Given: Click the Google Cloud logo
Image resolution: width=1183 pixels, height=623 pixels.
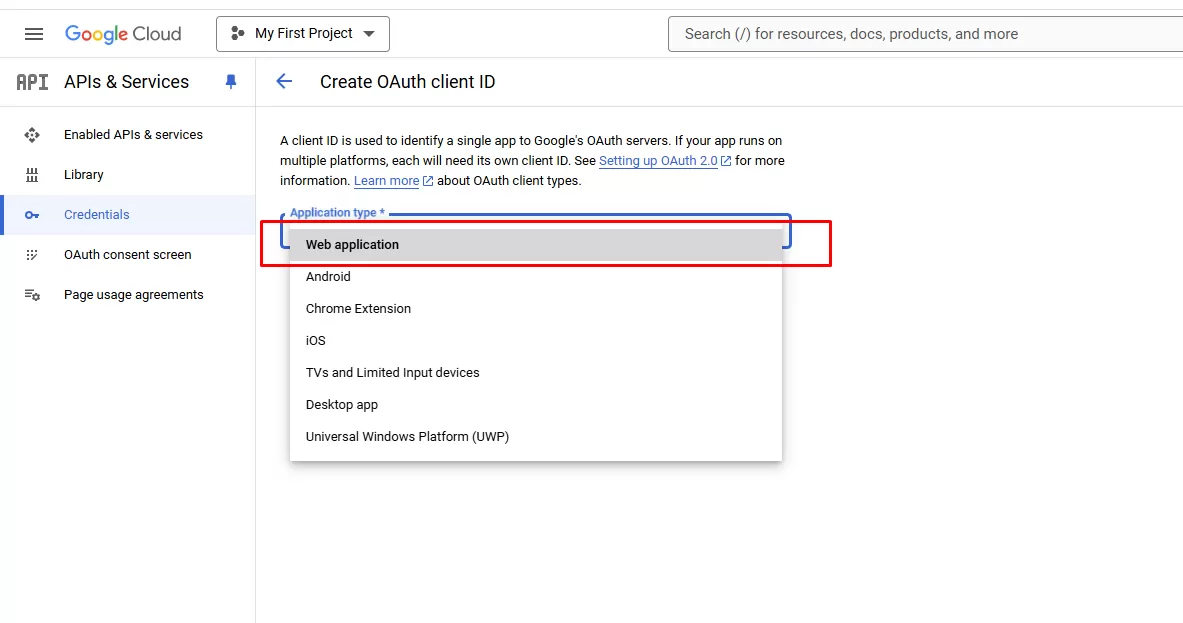Looking at the screenshot, I should [x=123, y=34].
